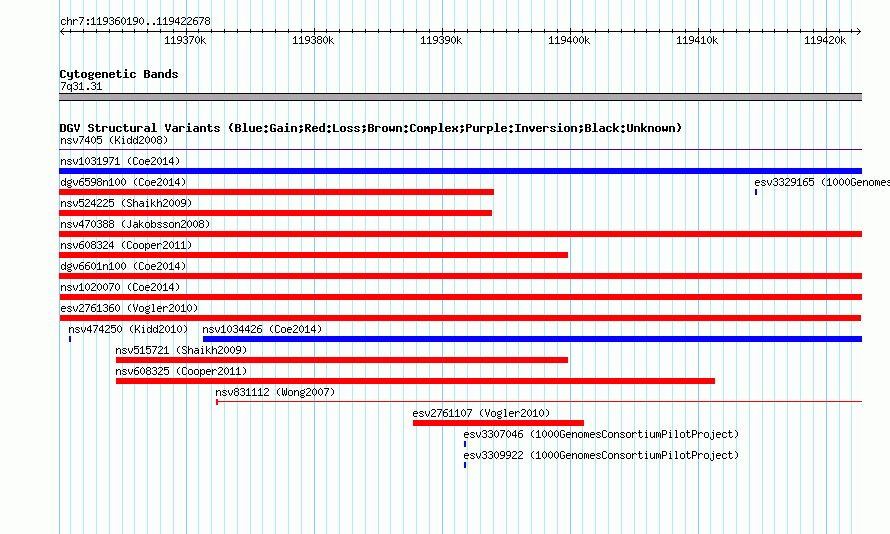Open the dgv6598n100 (Coe2014) variant label
Screen dimensions: 890x534
(x=123, y=182)
